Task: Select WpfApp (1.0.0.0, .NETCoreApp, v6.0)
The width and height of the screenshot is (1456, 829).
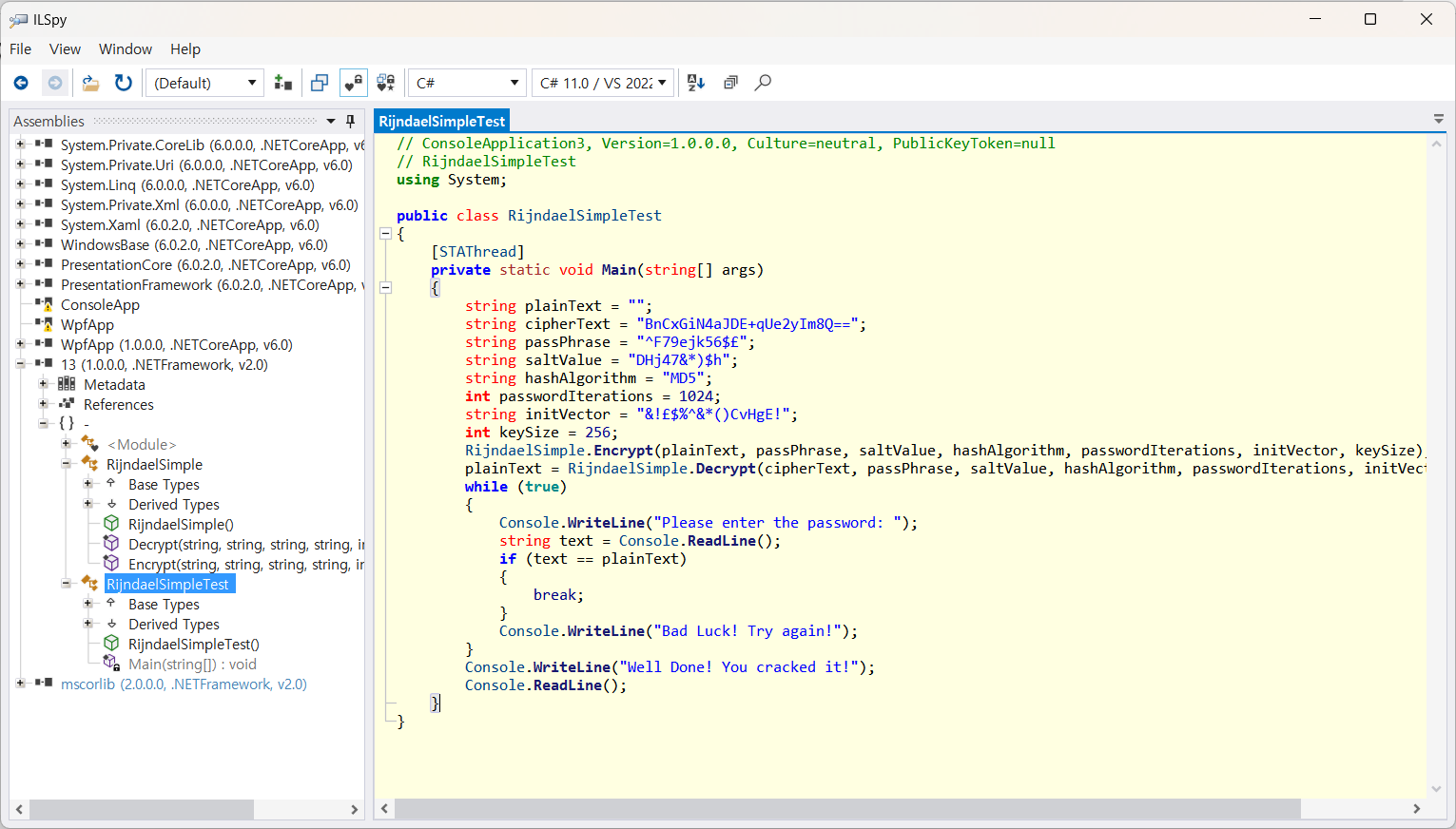Action: click(x=177, y=345)
